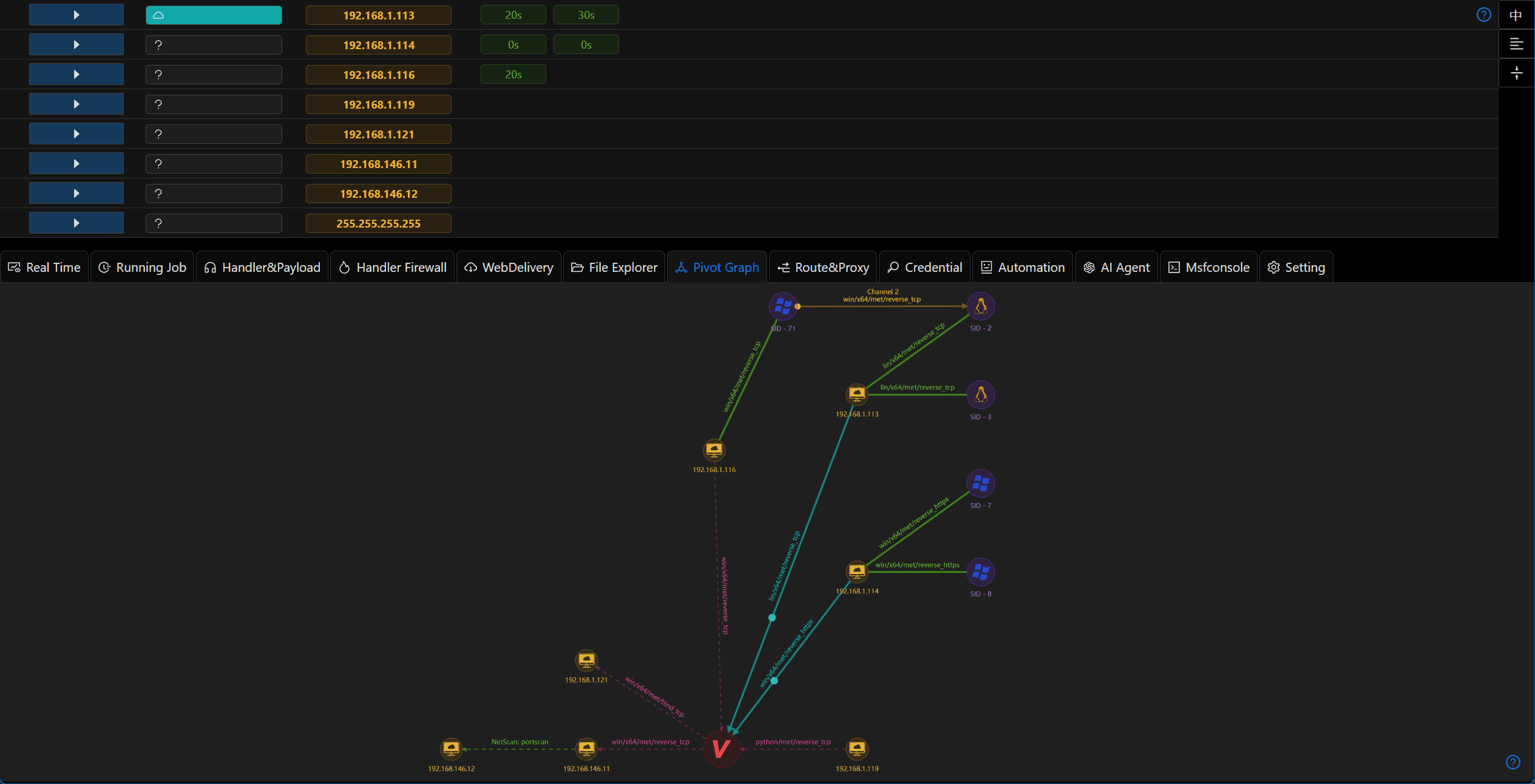Click the Viper center node icon
1535x784 pixels.
click(721, 749)
